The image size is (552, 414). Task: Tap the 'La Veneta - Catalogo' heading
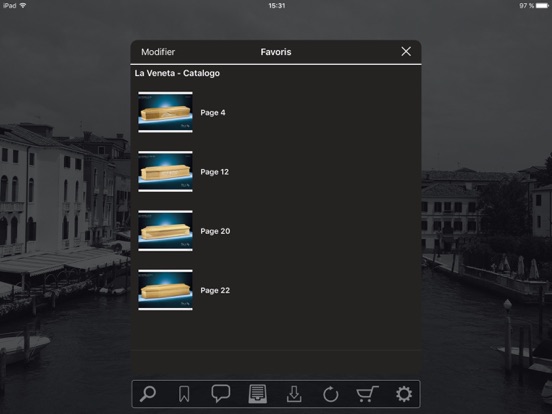click(177, 73)
